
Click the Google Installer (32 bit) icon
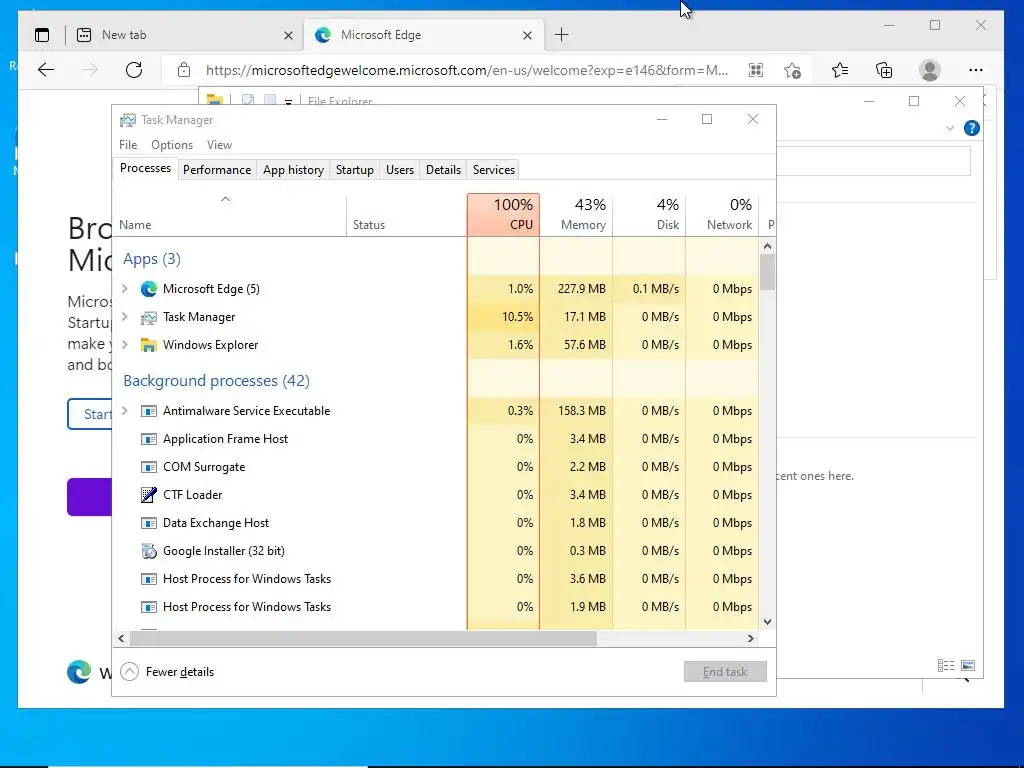(x=149, y=551)
